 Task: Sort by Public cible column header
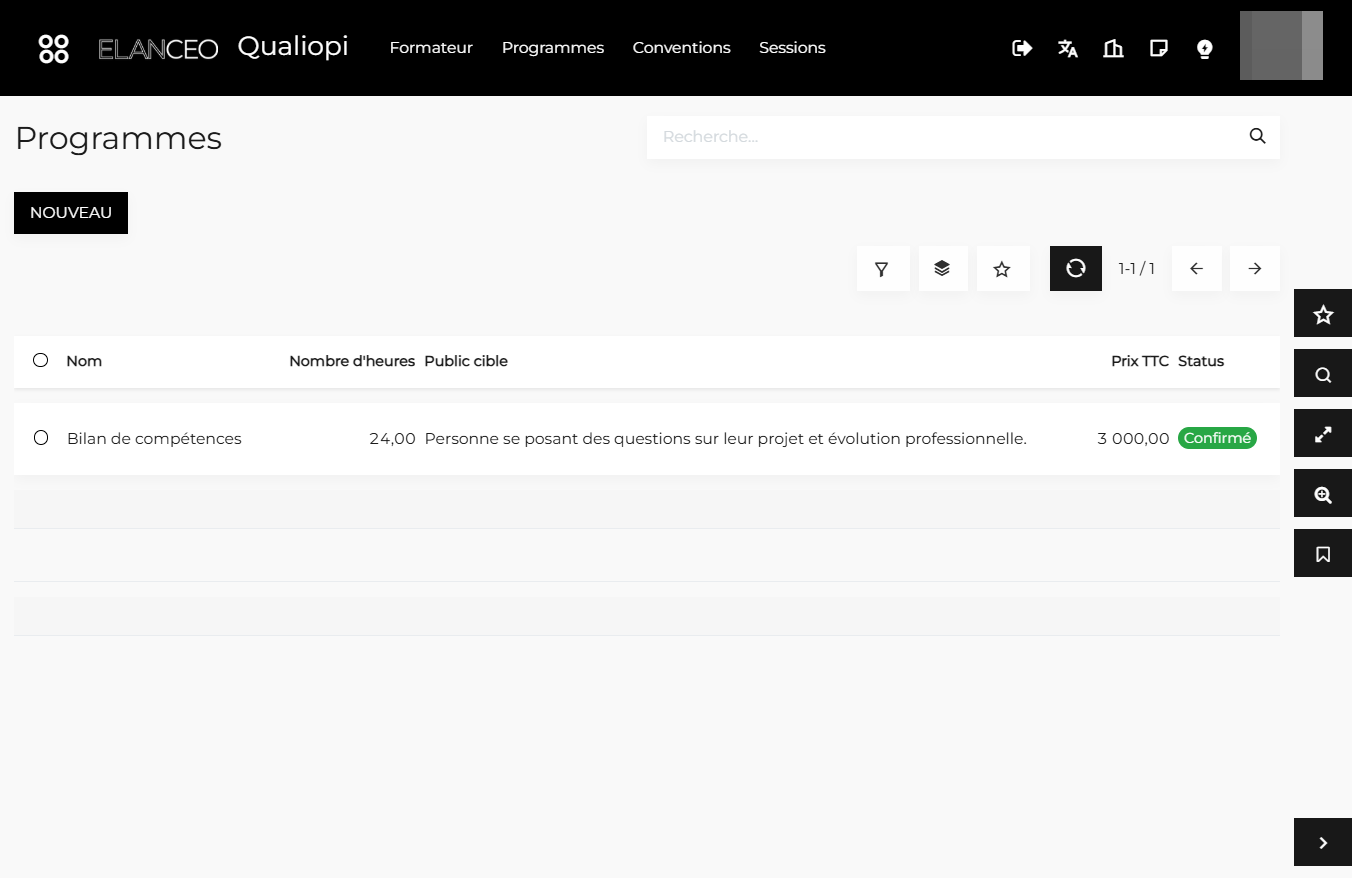tap(466, 361)
